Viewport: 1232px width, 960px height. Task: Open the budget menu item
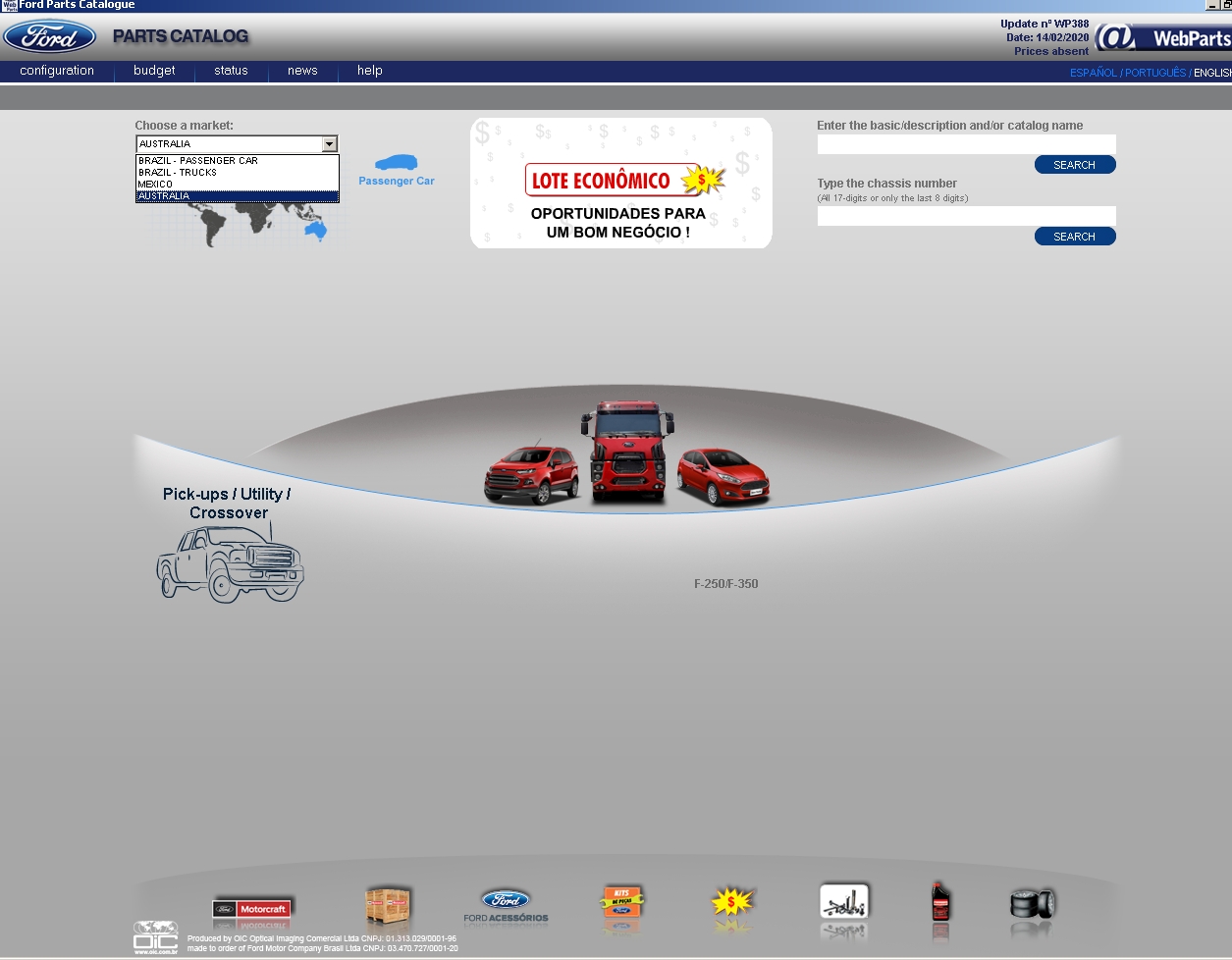tap(153, 71)
